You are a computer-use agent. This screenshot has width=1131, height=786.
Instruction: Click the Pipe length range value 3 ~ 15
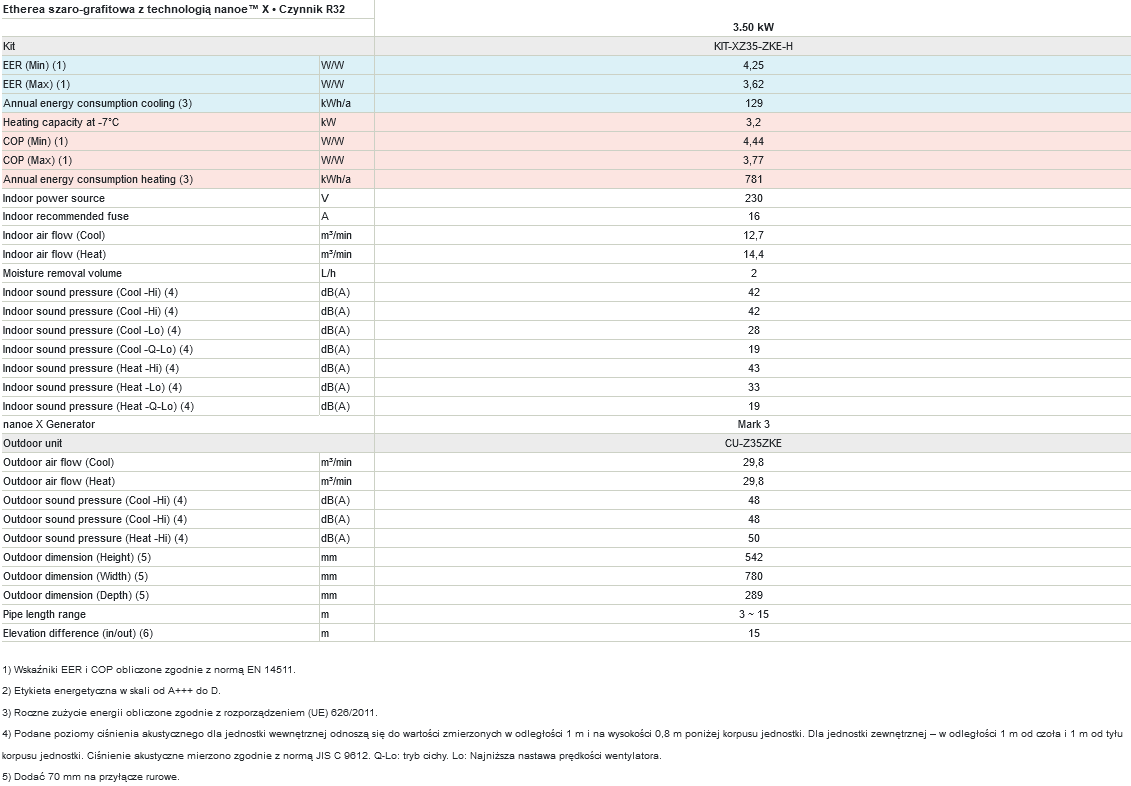pyautogui.click(x=753, y=614)
